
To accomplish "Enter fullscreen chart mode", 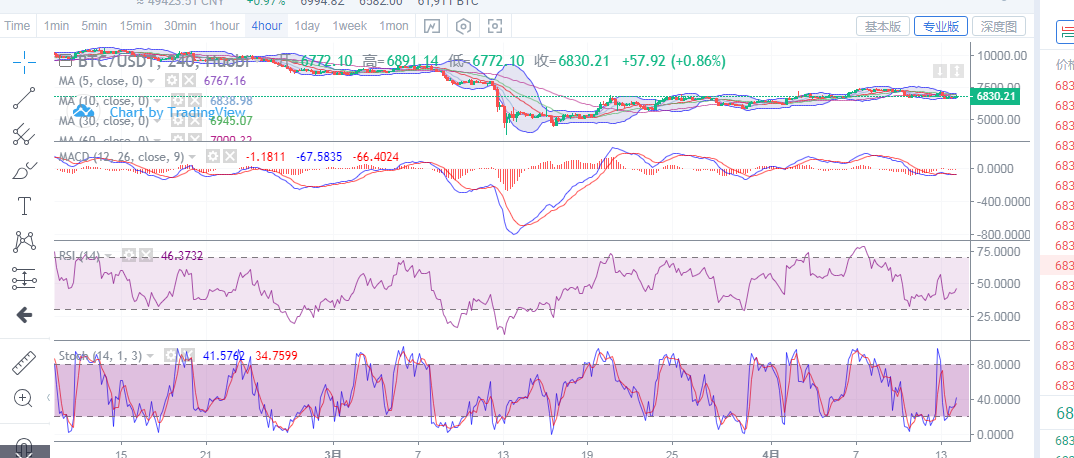I will (x=495, y=26).
